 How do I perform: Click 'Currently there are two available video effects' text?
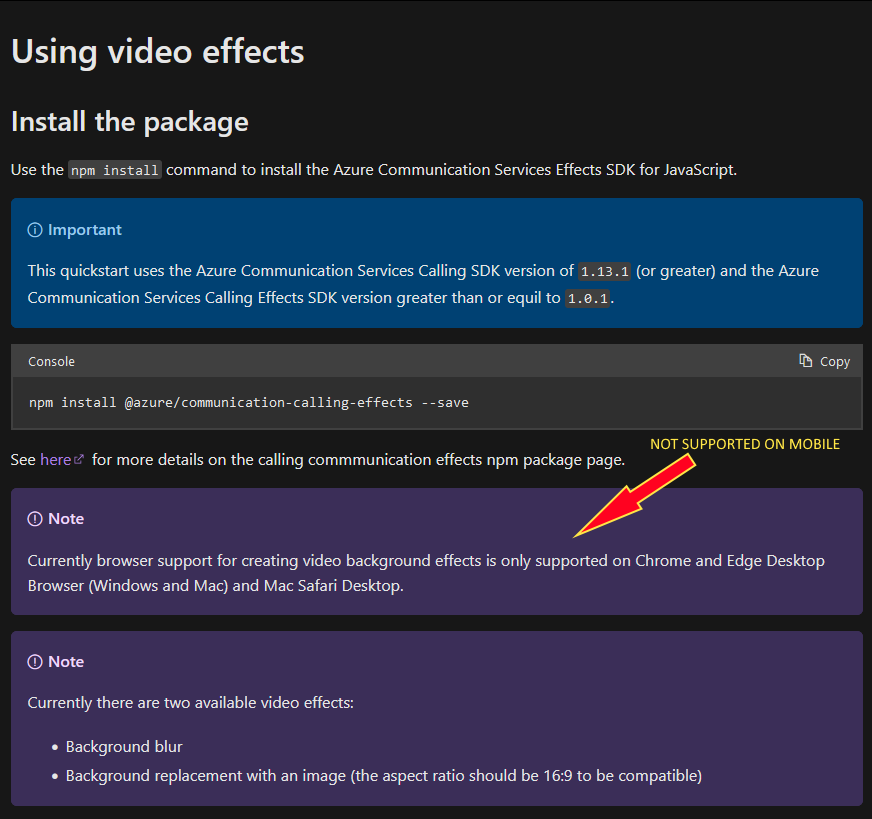[191, 703]
